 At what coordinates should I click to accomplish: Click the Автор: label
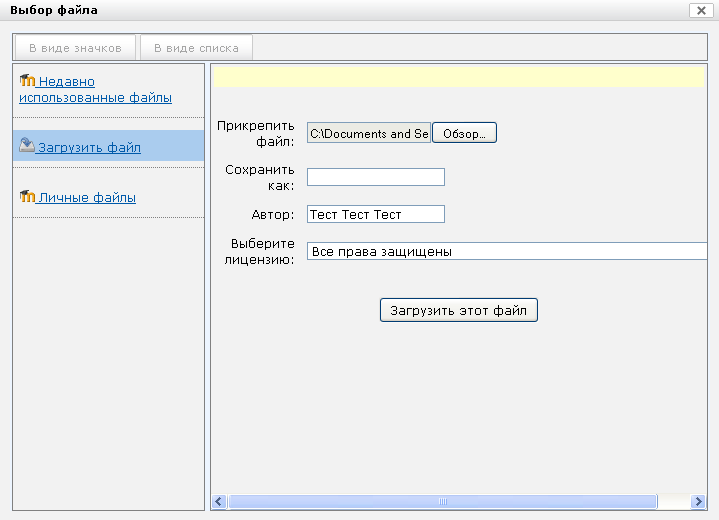tap(273, 215)
